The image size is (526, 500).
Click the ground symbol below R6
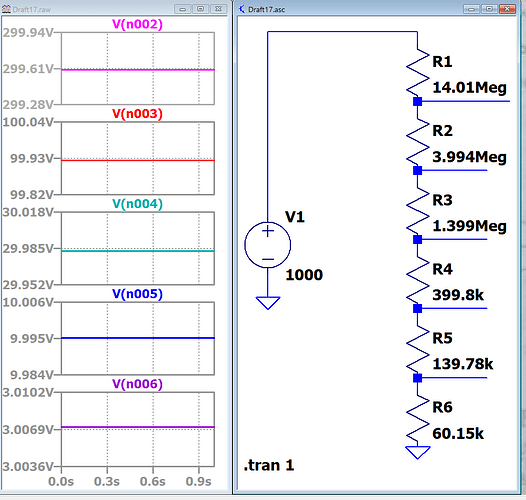point(418,452)
